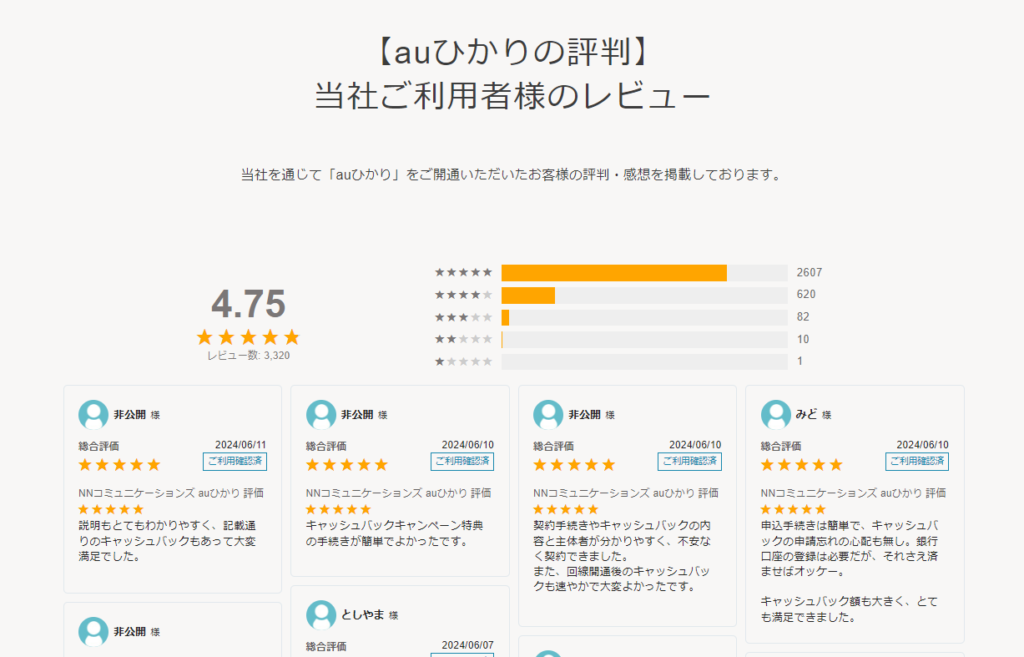Click avatar icon of reviewer としやま
Viewport: 1024px width, 657px height.
[x=321, y=615]
